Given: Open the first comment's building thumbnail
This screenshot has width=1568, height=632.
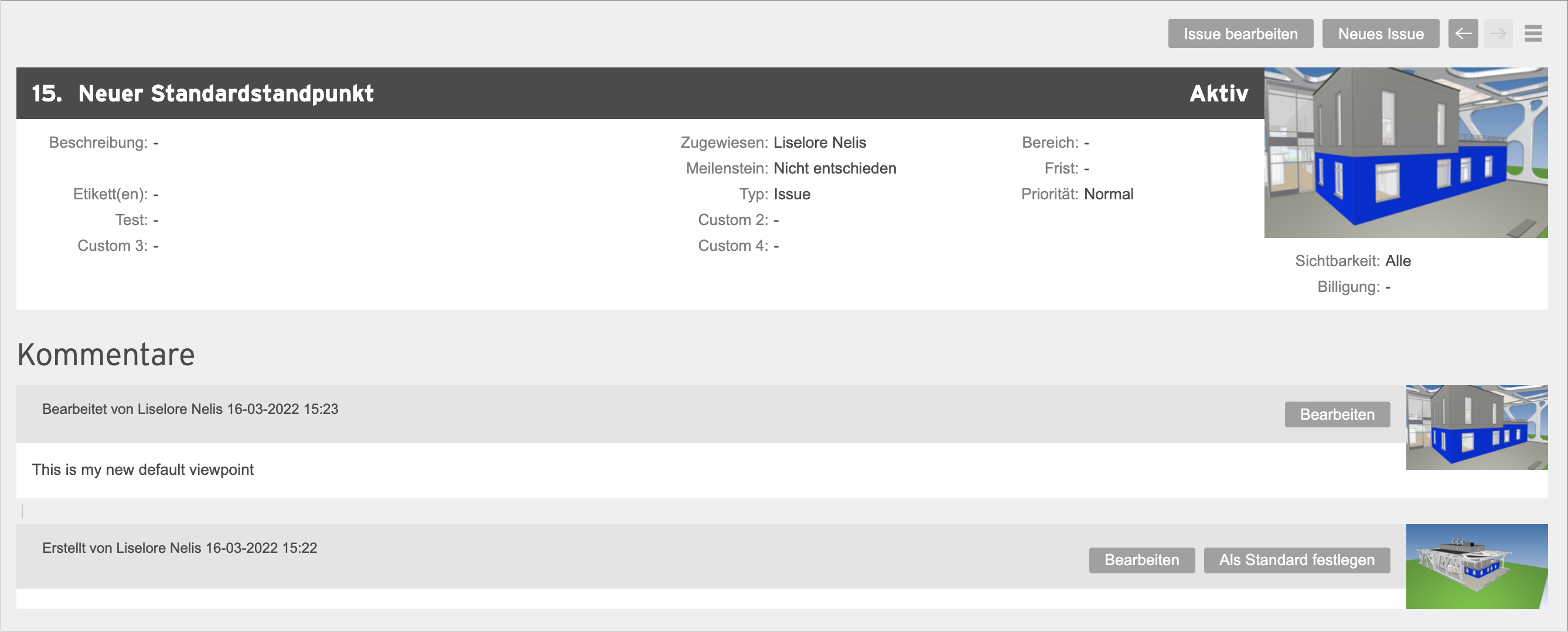Looking at the screenshot, I should [x=1477, y=427].
